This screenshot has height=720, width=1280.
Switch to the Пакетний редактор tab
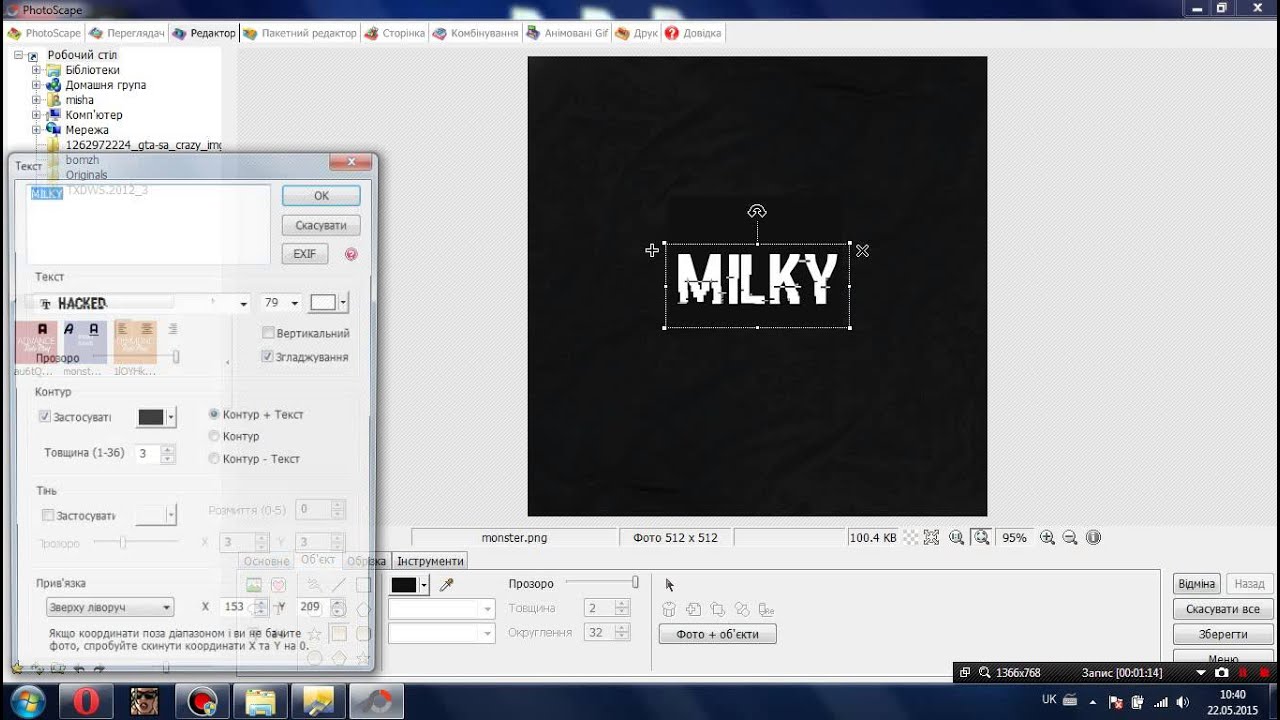(299, 33)
